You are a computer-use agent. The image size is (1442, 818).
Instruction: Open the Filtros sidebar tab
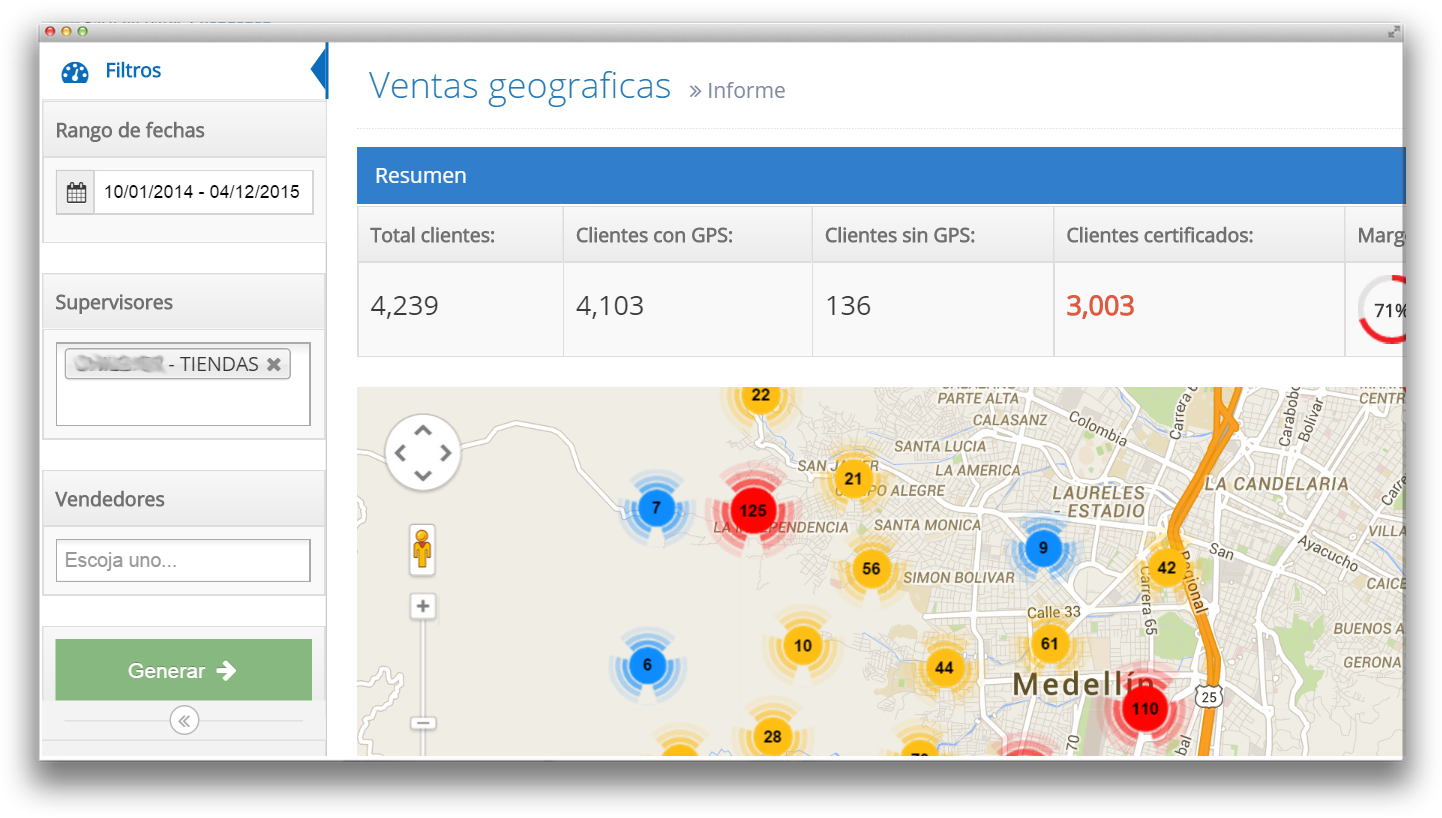click(x=133, y=71)
